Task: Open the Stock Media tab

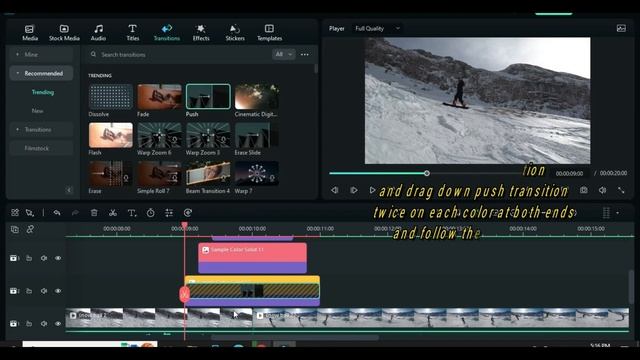Action: [64, 33]
